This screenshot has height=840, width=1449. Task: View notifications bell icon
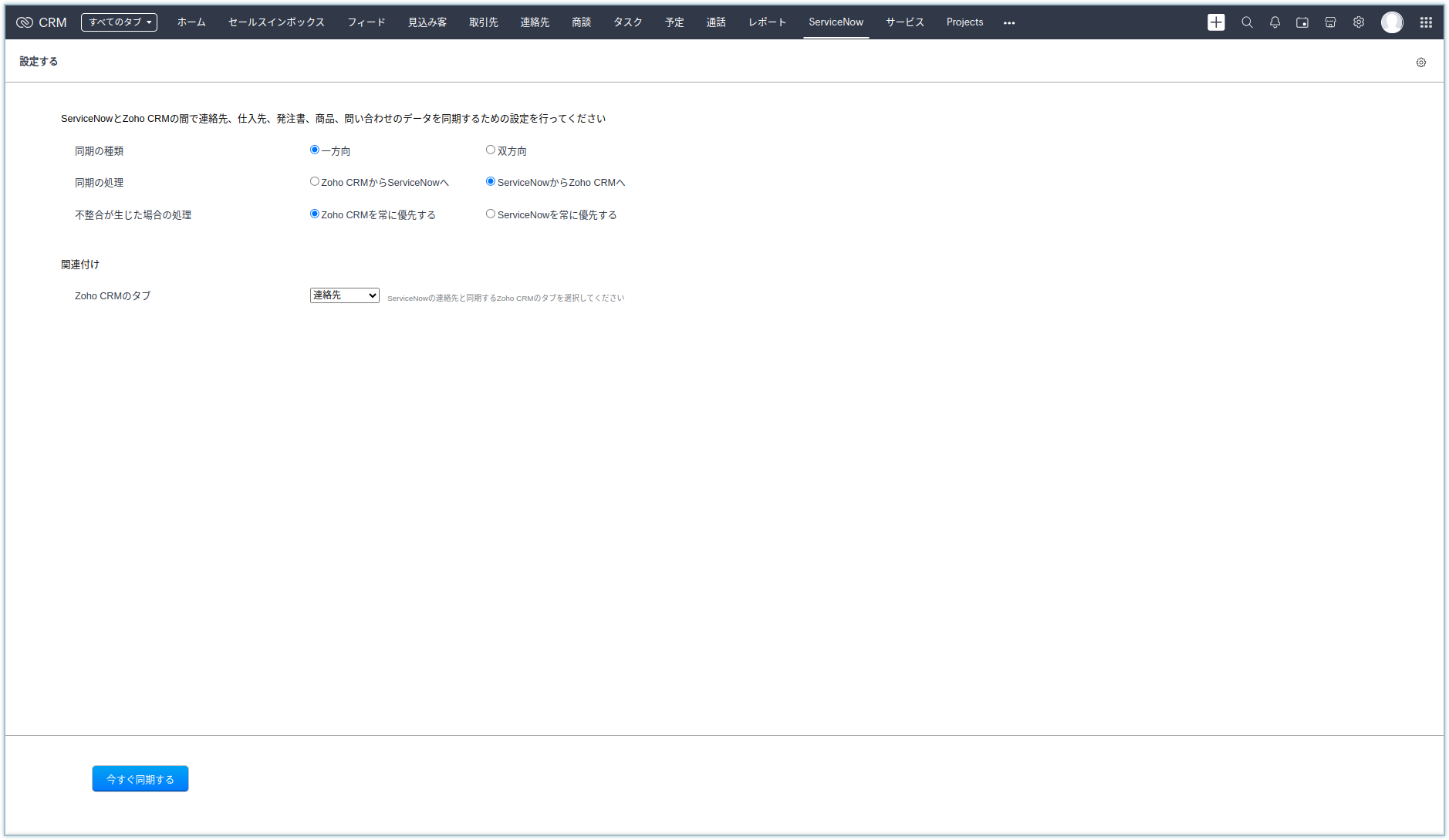pos(1275,22)
